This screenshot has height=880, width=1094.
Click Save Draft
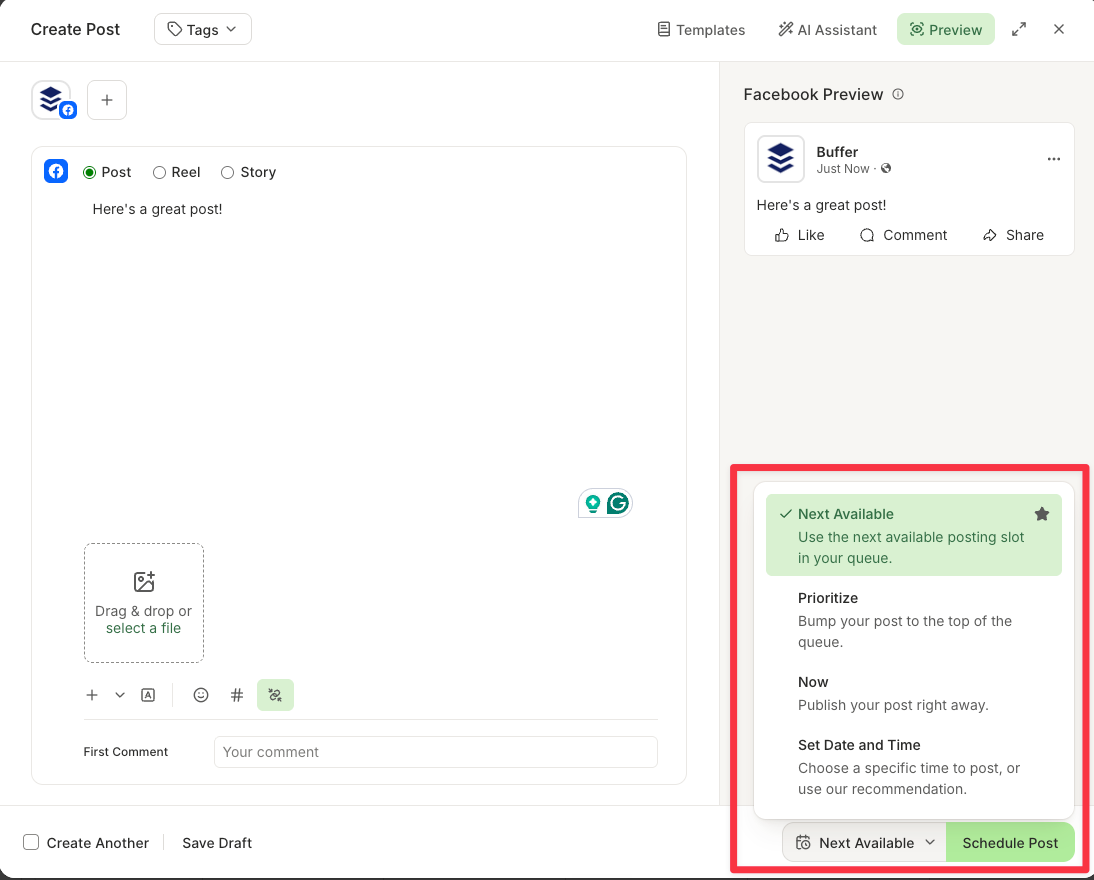click(x=217, y=843)
